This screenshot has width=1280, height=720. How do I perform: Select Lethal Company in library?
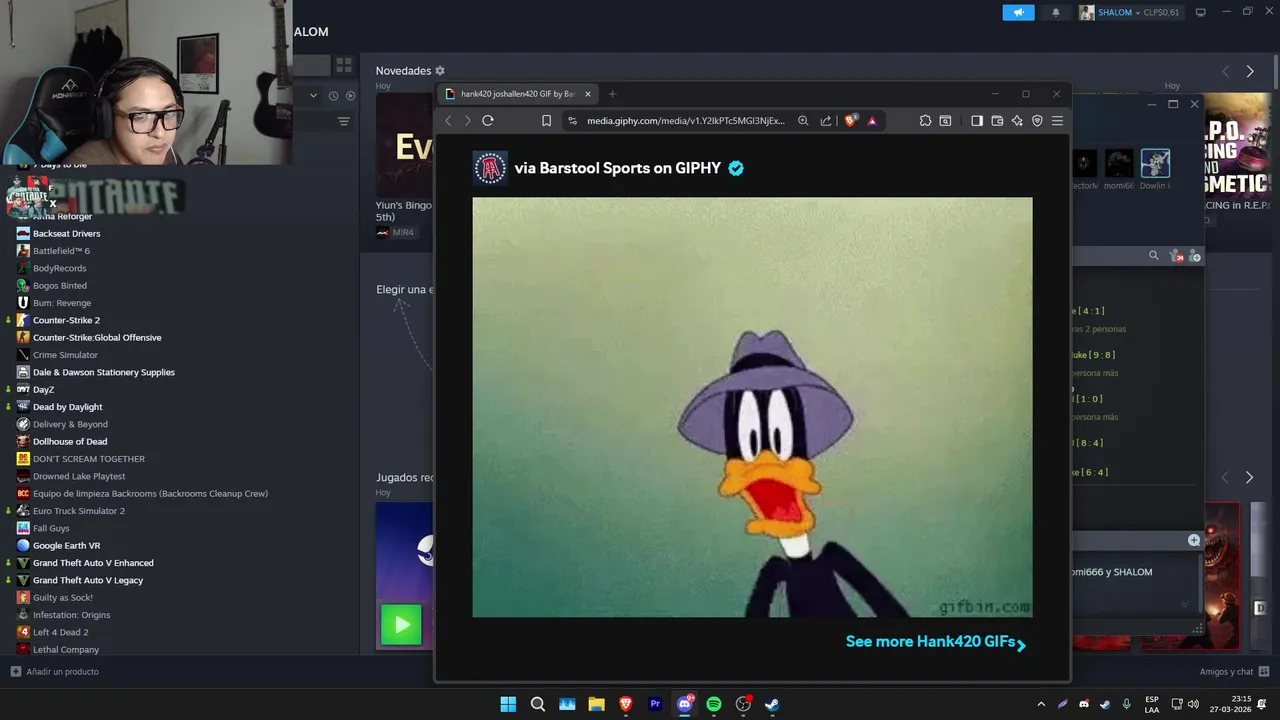tap(66, 649)
